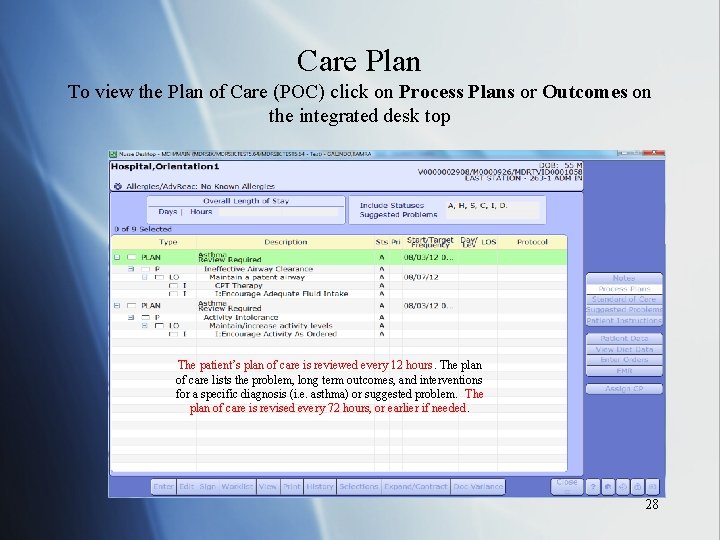720x540 pixels.
Task: Open Suggested Problems from side menu
Action: pos(624,310)
